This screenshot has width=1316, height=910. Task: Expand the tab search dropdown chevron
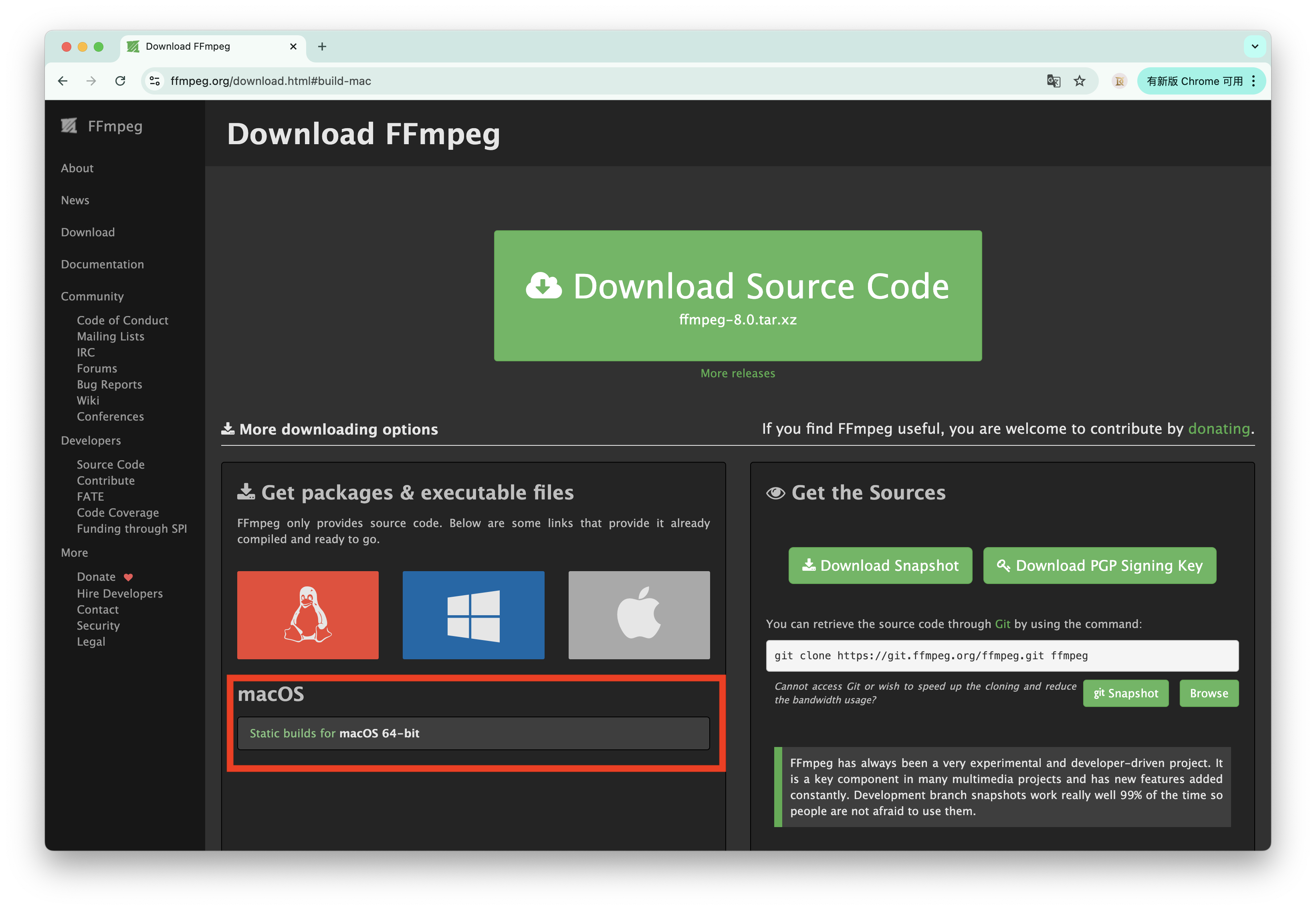click(x=1254, y=47)
